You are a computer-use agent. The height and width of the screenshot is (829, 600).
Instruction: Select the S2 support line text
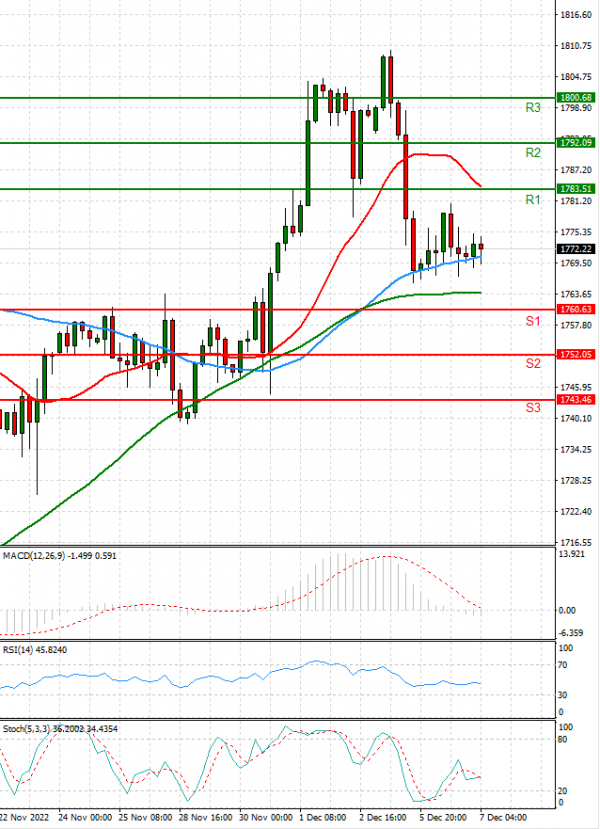coord(533,364)
